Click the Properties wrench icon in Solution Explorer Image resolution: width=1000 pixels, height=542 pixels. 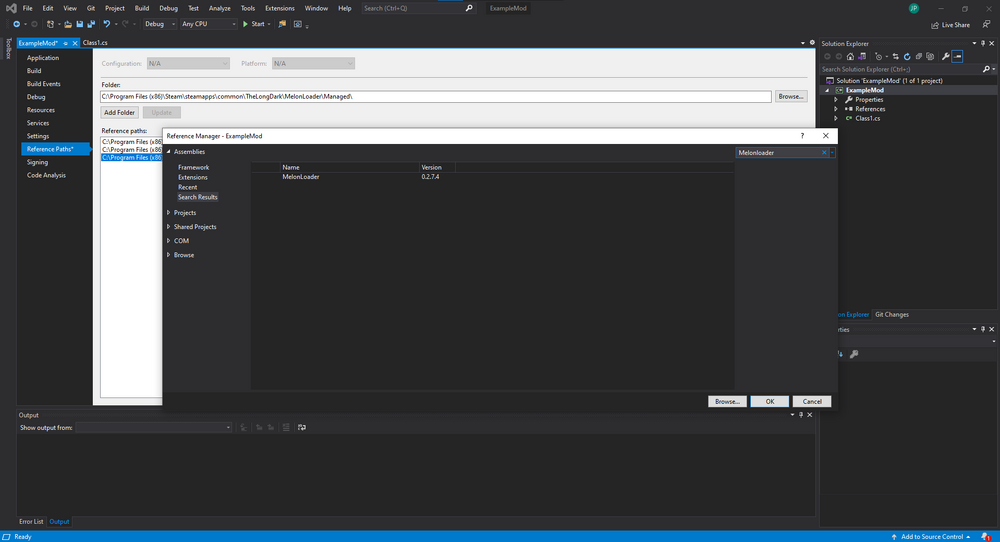(x=945, y=56)
